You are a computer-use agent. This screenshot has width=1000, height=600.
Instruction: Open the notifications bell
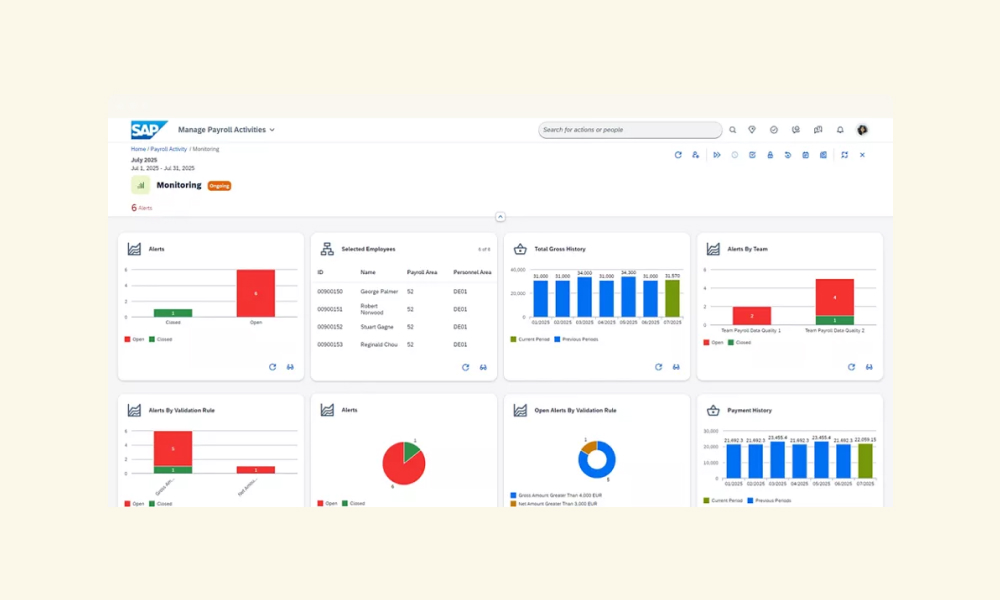tap(840, 130)
